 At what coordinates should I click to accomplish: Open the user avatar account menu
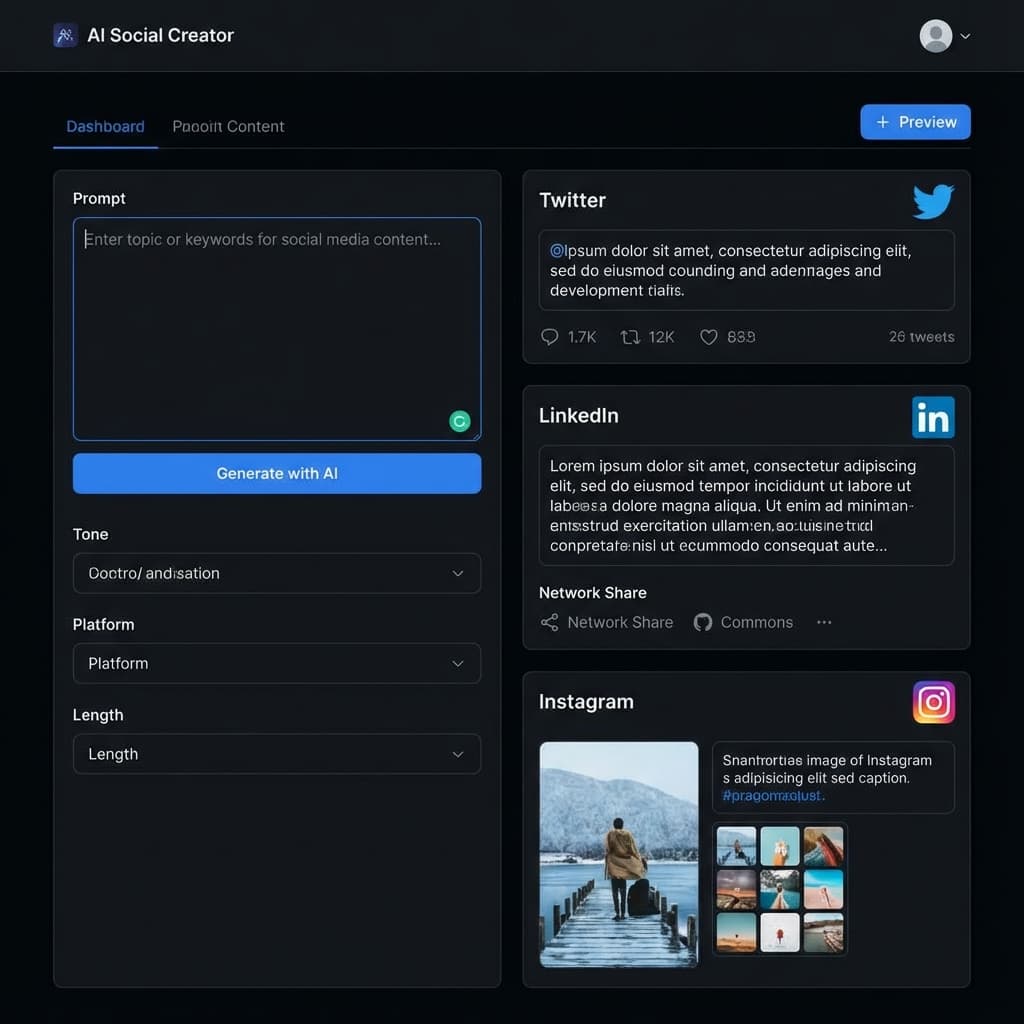point(944,36)
